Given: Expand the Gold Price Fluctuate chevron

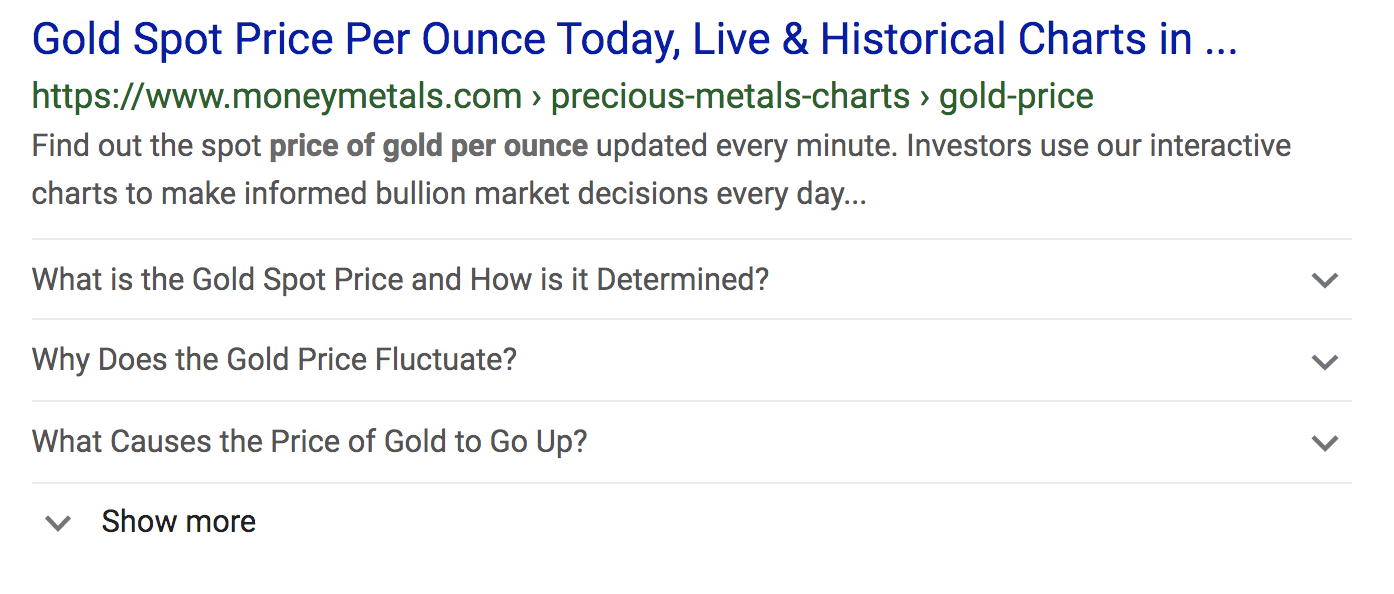Looking at the screenshot, I should [x=1324, y=361].
